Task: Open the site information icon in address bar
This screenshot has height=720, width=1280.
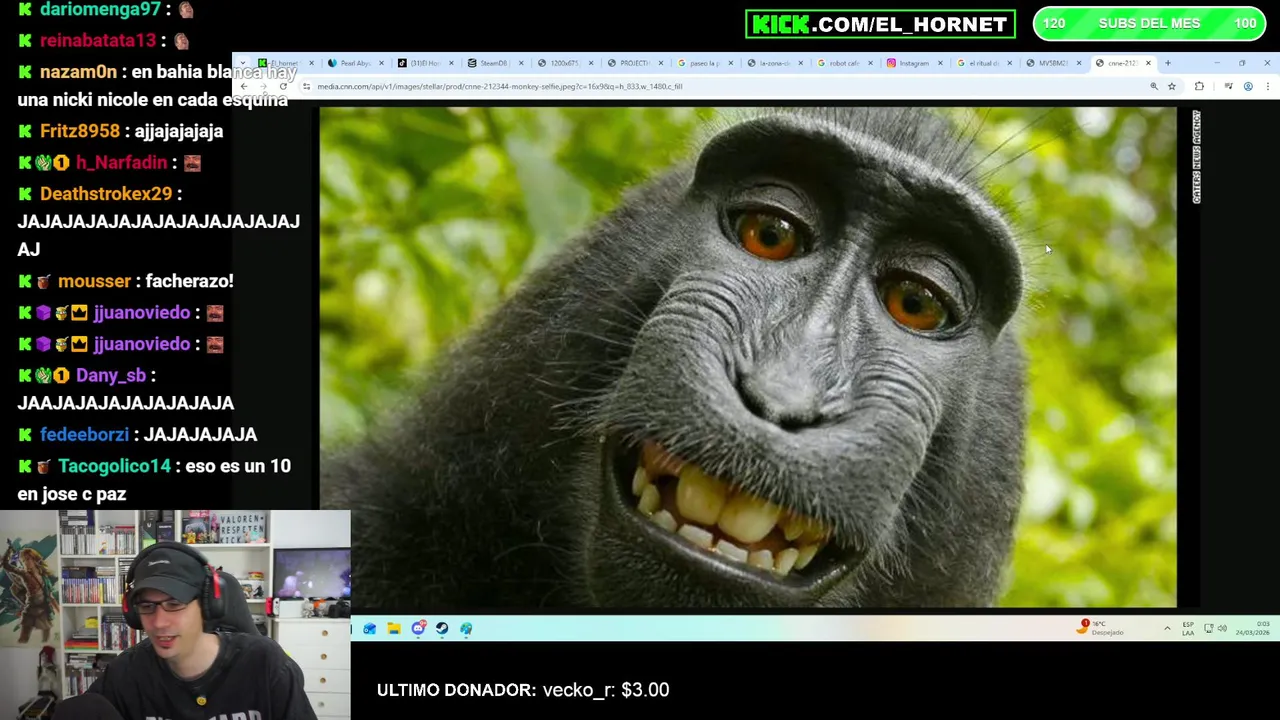Action: pos(306,86)
